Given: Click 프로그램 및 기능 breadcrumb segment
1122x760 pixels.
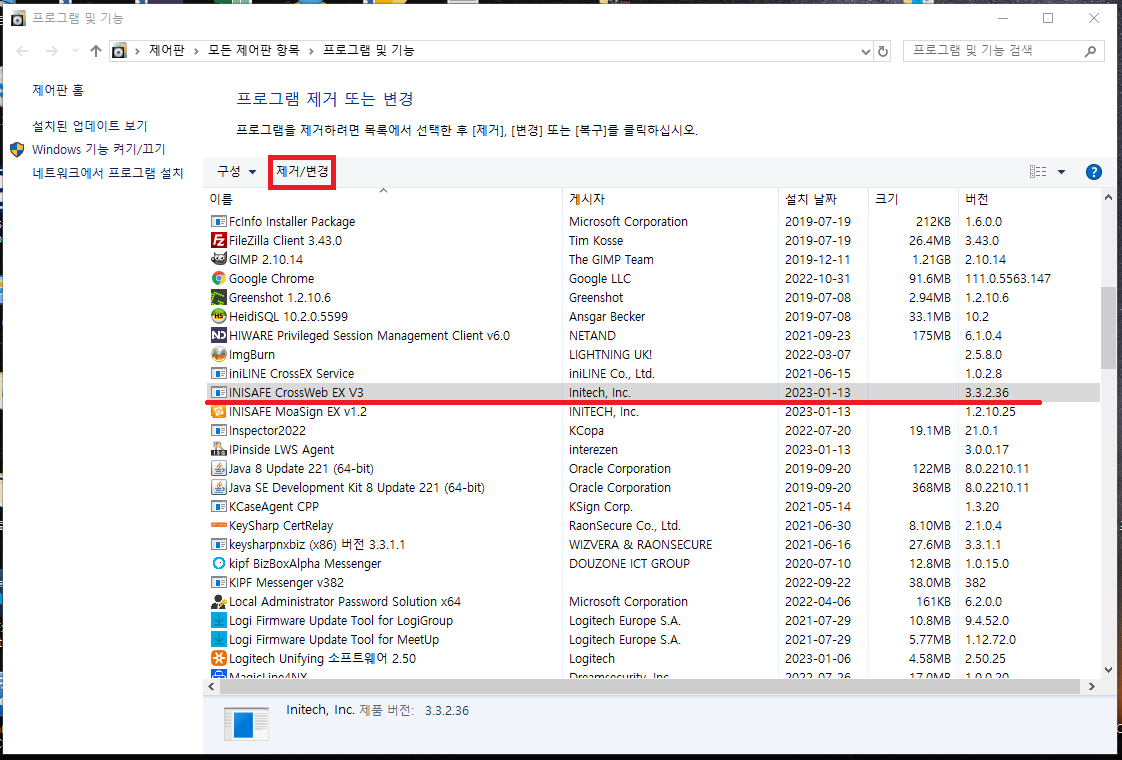Looking at the screenshot, I should click(369, 51).
